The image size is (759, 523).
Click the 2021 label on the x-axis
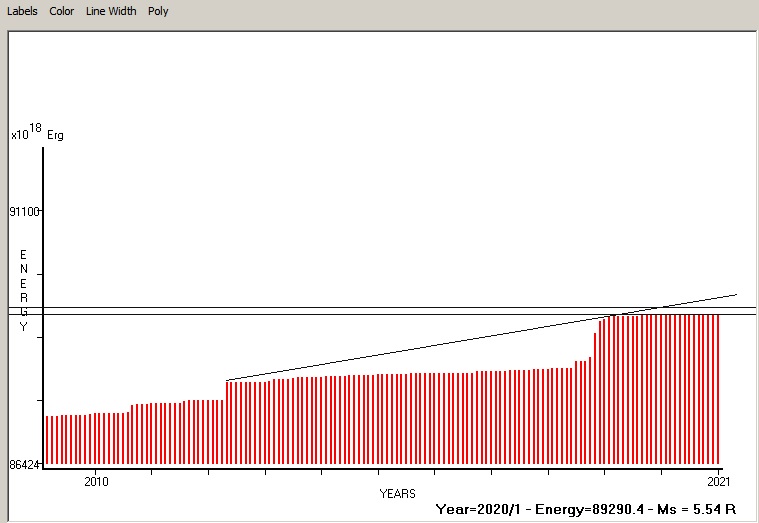(718, 481)
